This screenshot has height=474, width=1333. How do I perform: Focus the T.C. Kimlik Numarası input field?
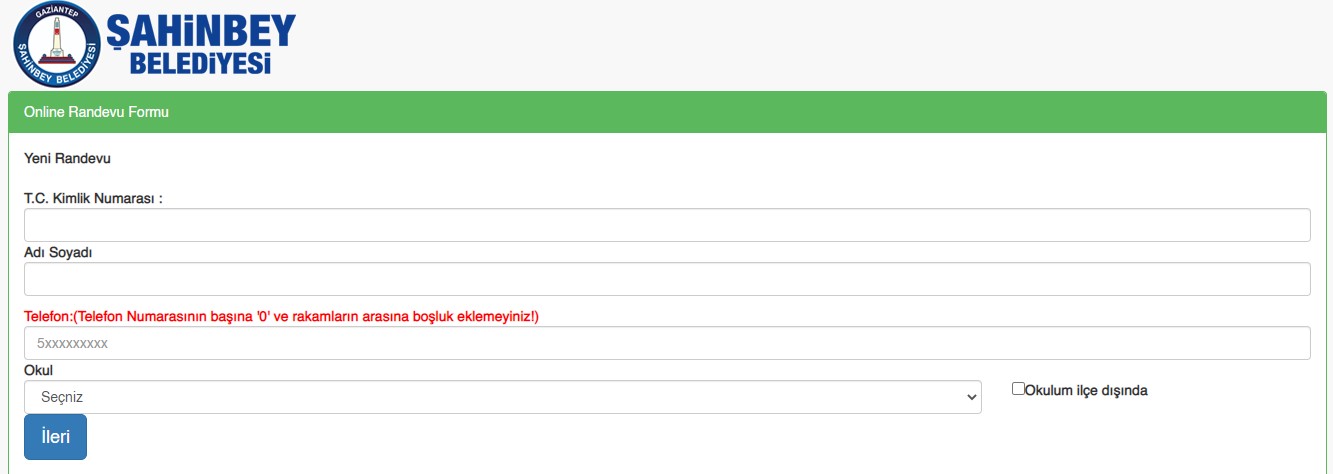666,225
